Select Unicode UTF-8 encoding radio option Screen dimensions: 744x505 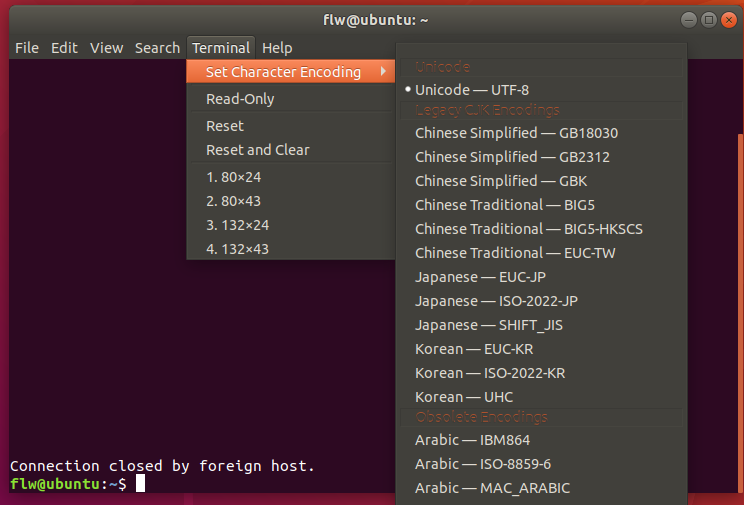[471, 90]
